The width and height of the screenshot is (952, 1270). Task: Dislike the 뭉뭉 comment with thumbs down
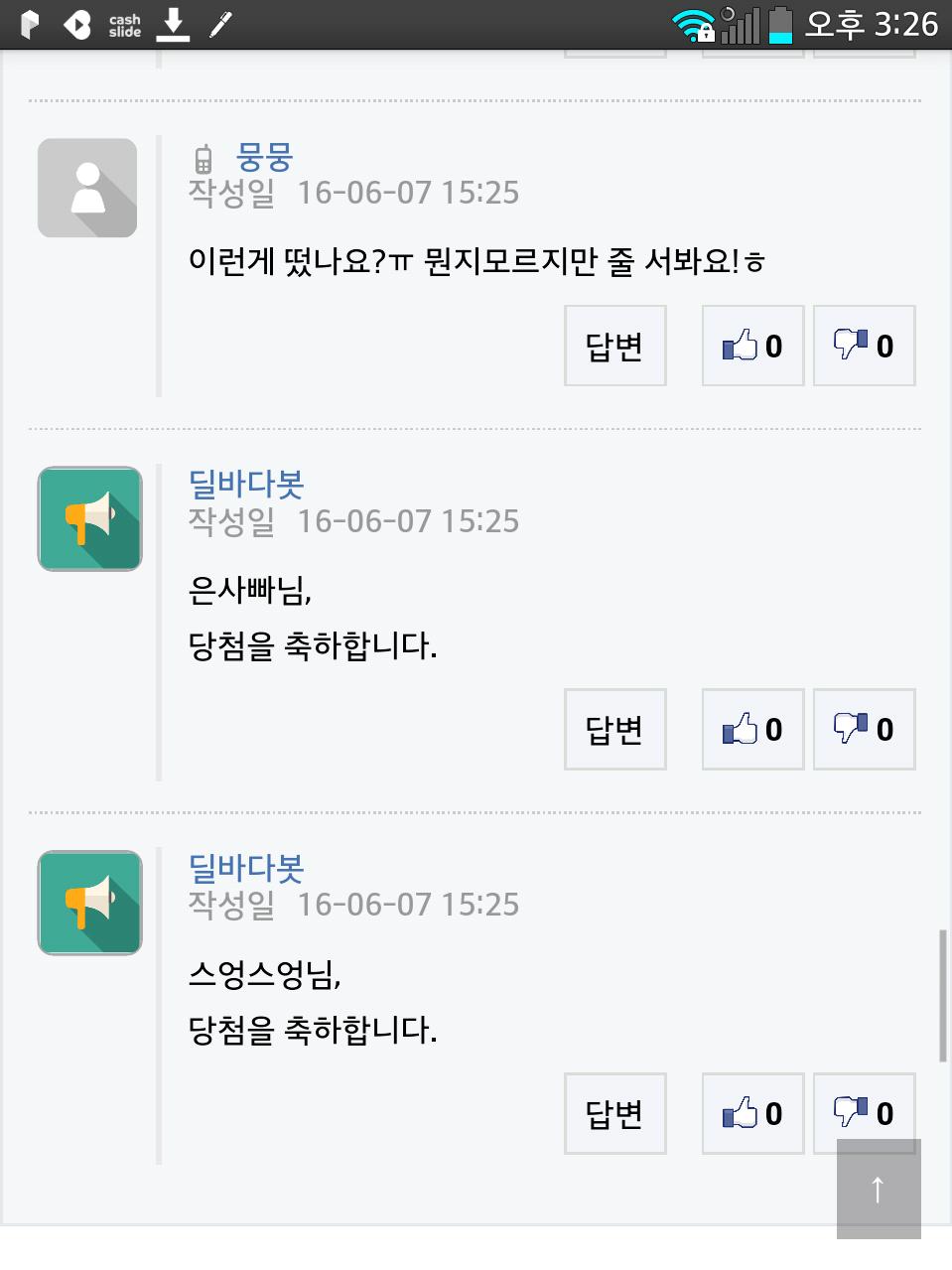864,346
